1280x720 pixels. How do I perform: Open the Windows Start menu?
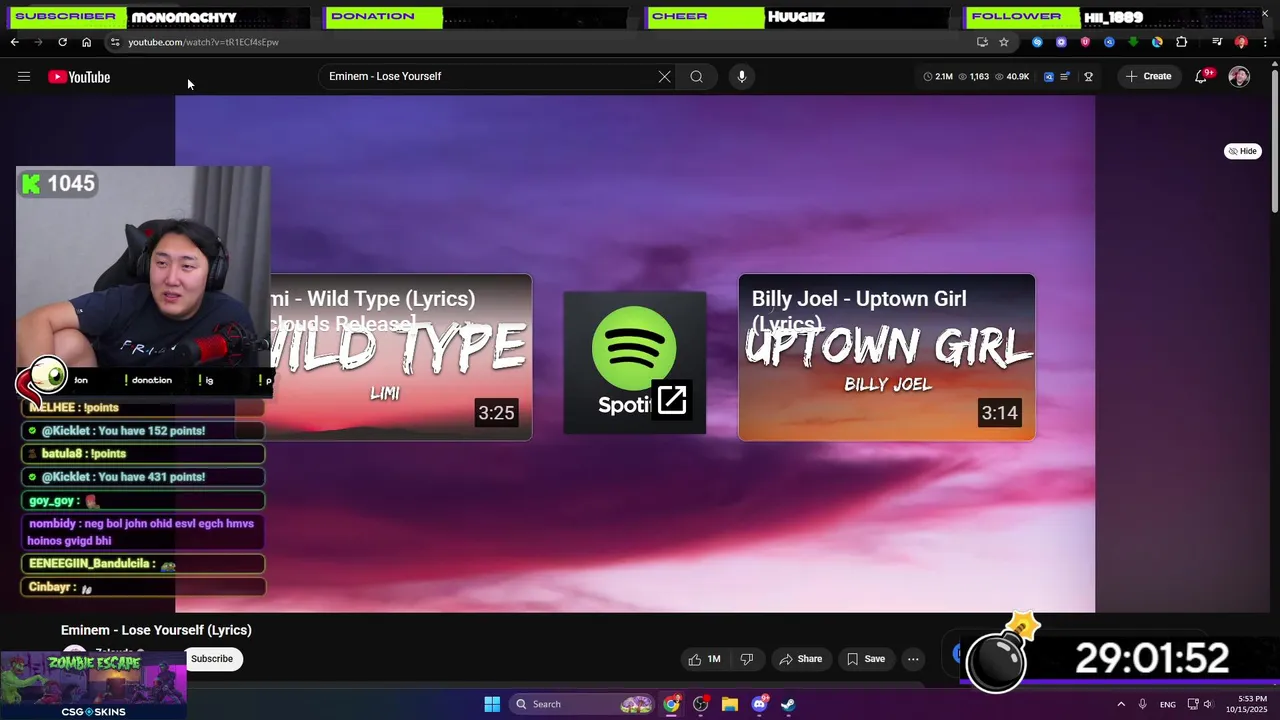tap(492, 704)
